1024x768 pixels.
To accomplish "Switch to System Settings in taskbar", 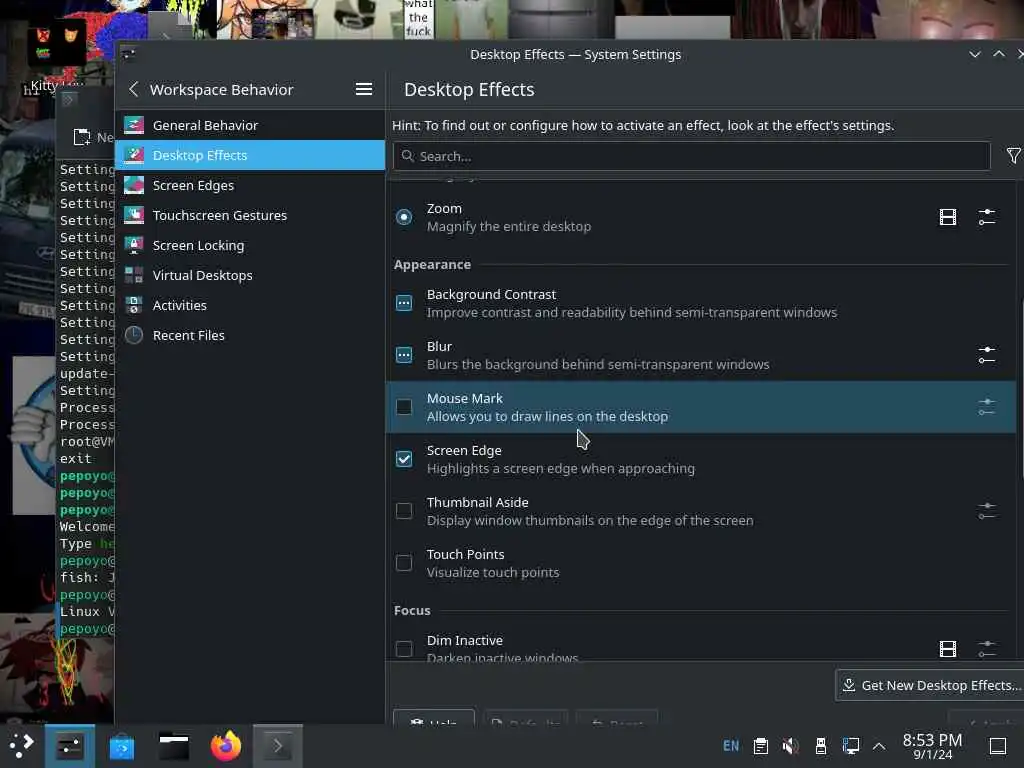I will click(70, 746).
